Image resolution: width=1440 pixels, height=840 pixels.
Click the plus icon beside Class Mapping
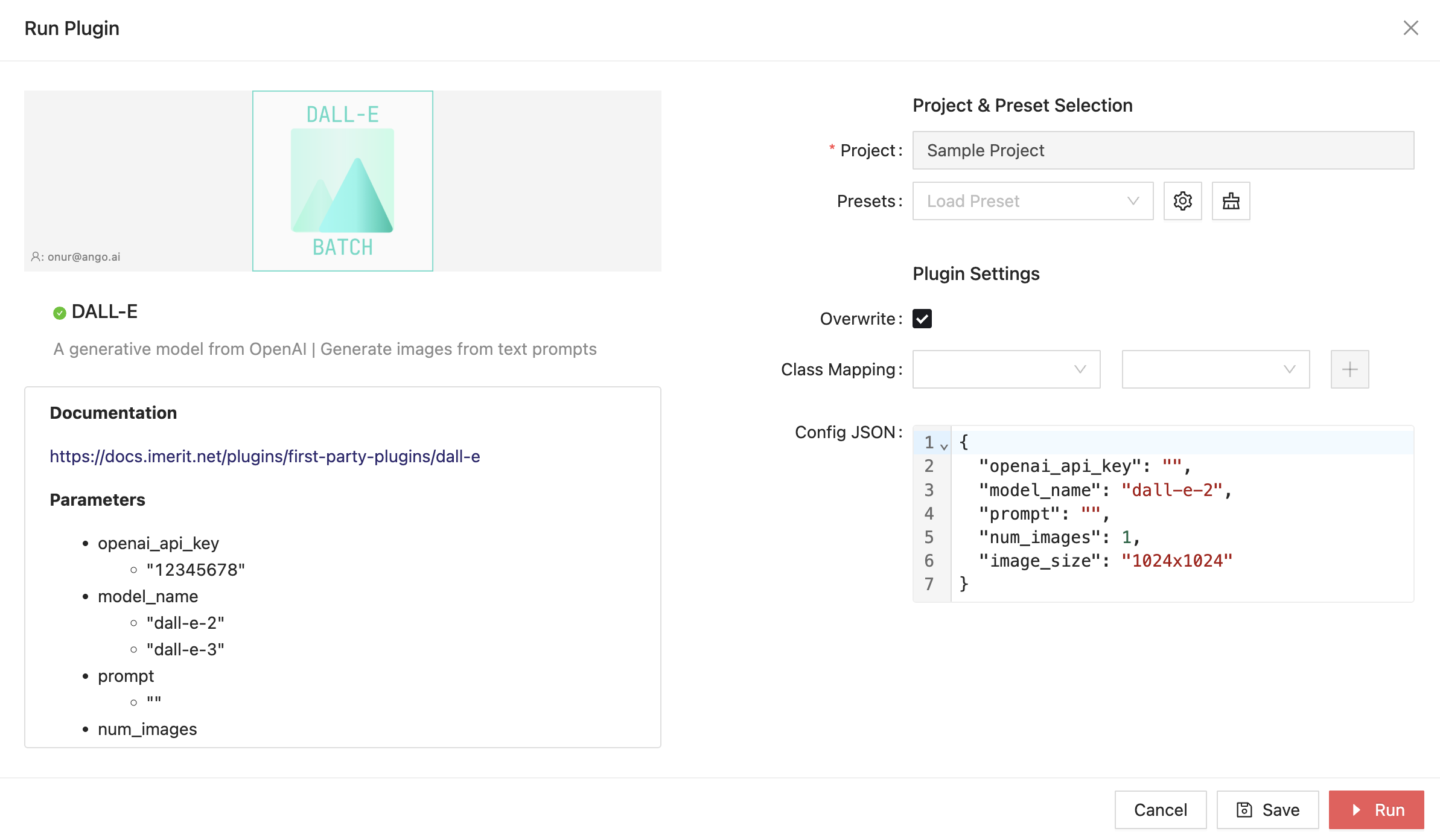click(1349, 369)
